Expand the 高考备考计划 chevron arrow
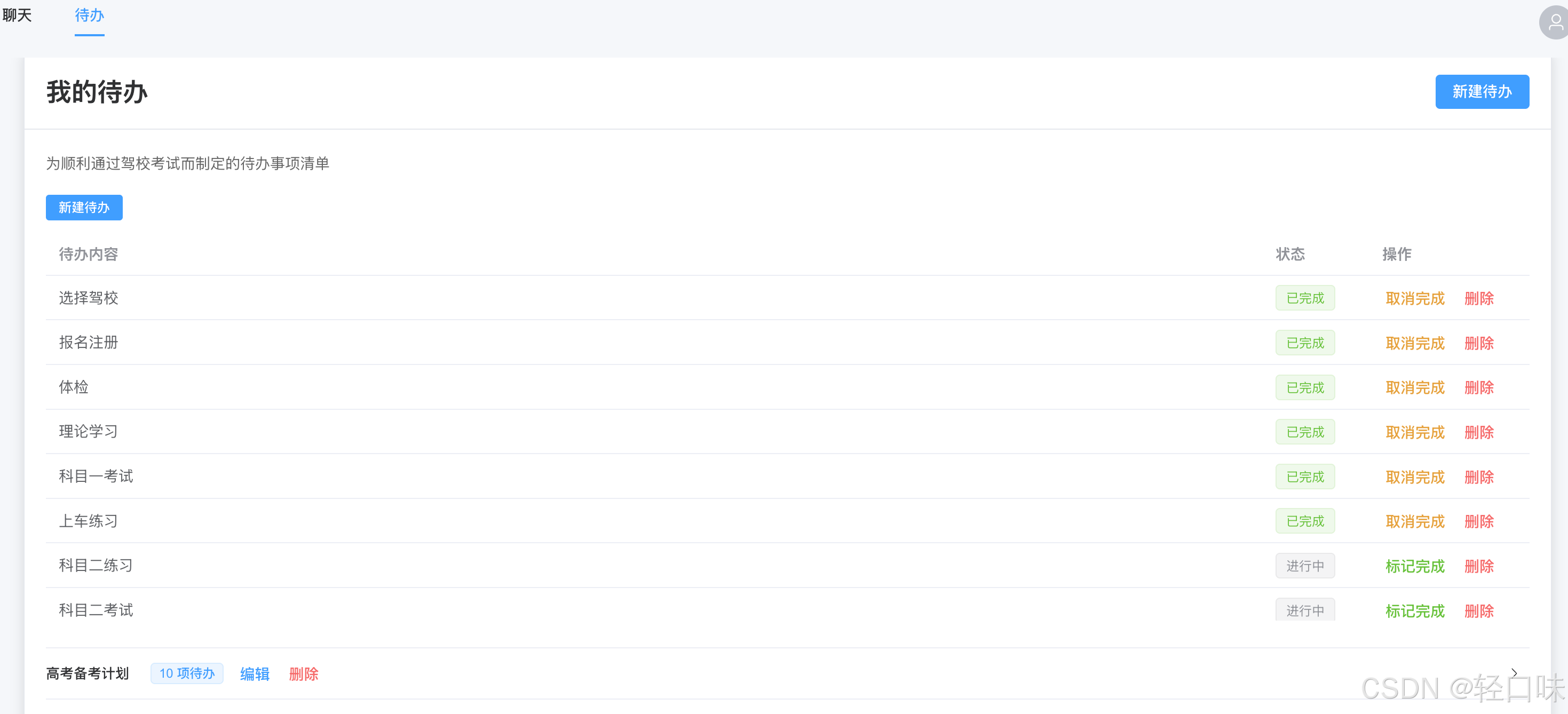 pos(1514,672)
